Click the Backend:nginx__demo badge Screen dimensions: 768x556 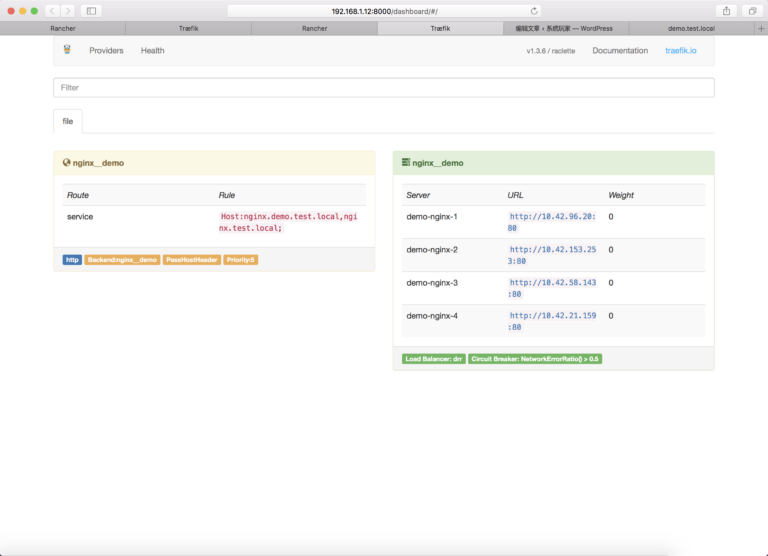(x=122, y=260)
